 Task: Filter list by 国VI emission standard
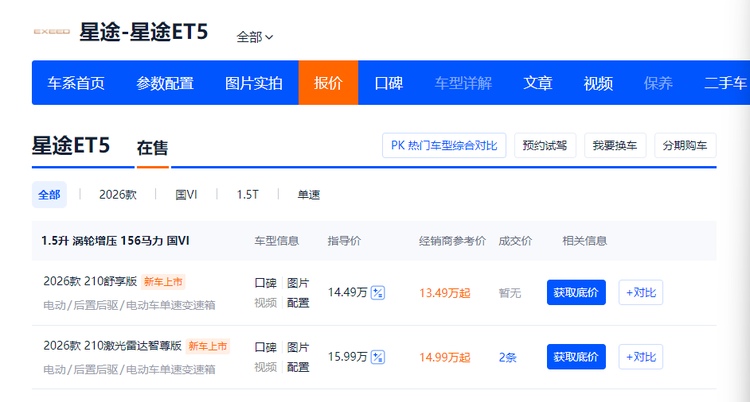point(186,195)
